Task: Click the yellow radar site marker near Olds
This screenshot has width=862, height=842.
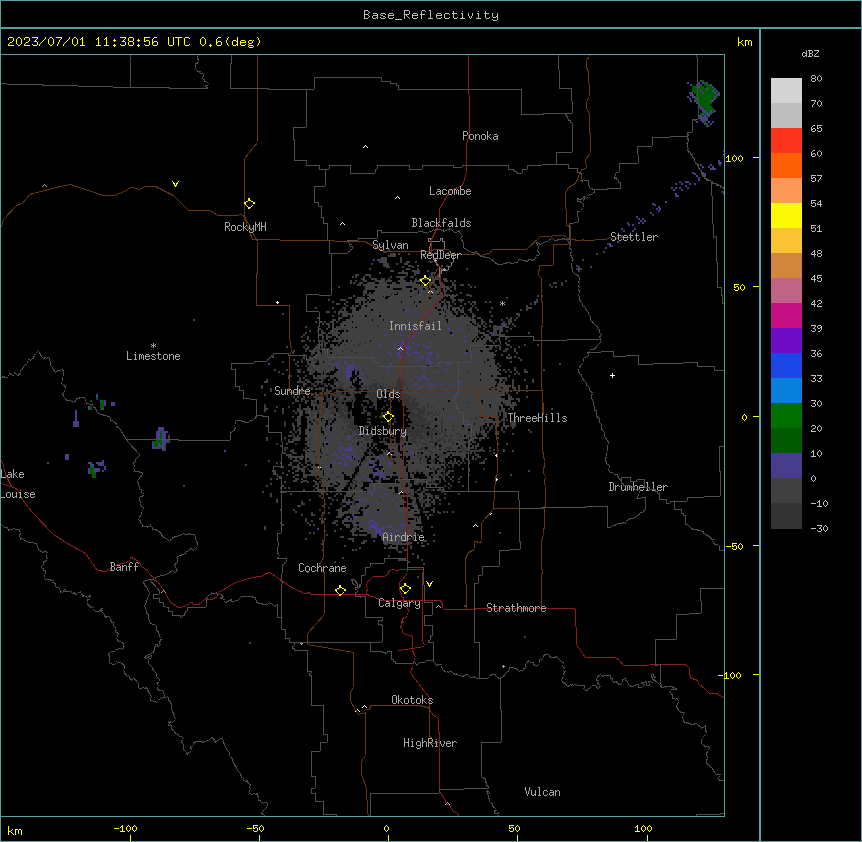Action: pyautogui.click(x=388, y=417)
